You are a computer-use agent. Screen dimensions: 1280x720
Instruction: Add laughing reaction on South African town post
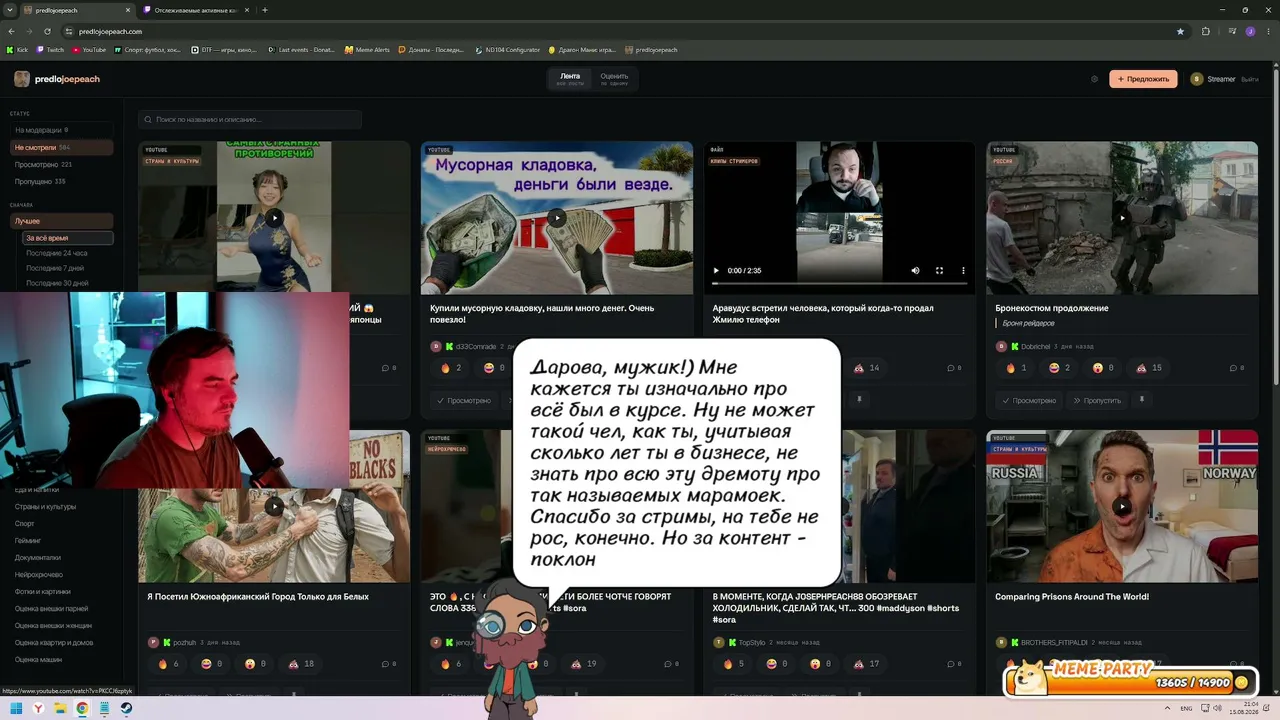click(212, 664)
